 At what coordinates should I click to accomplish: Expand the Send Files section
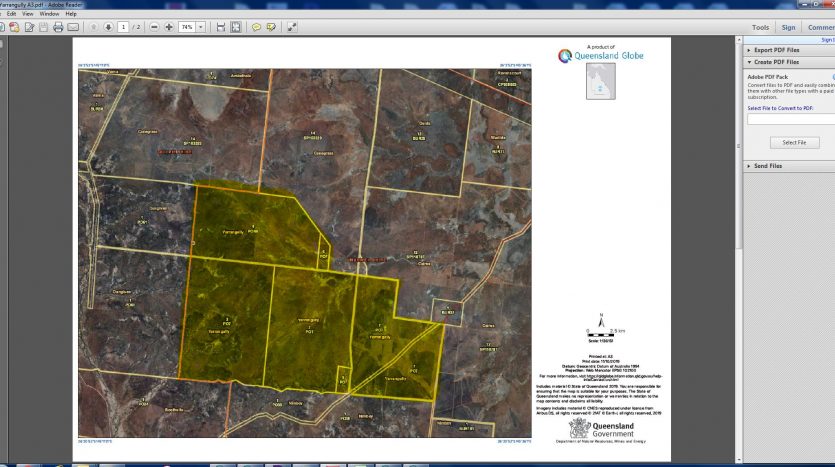point(768,165)
